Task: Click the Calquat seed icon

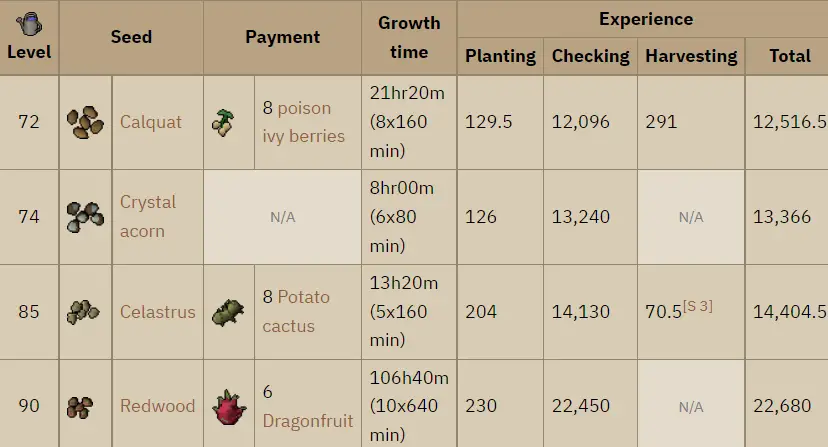Action: click(86, 122)
